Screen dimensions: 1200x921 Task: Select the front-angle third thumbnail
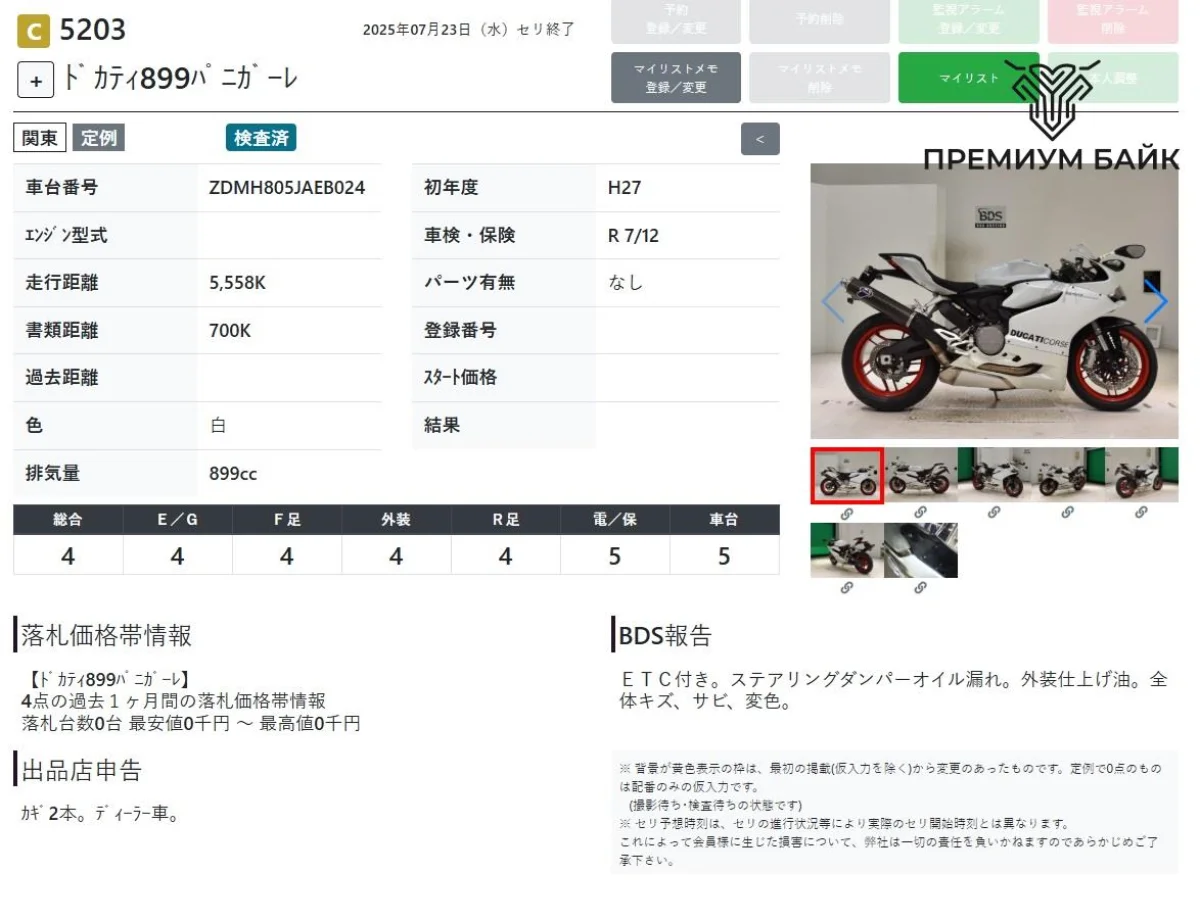(994, 474)
